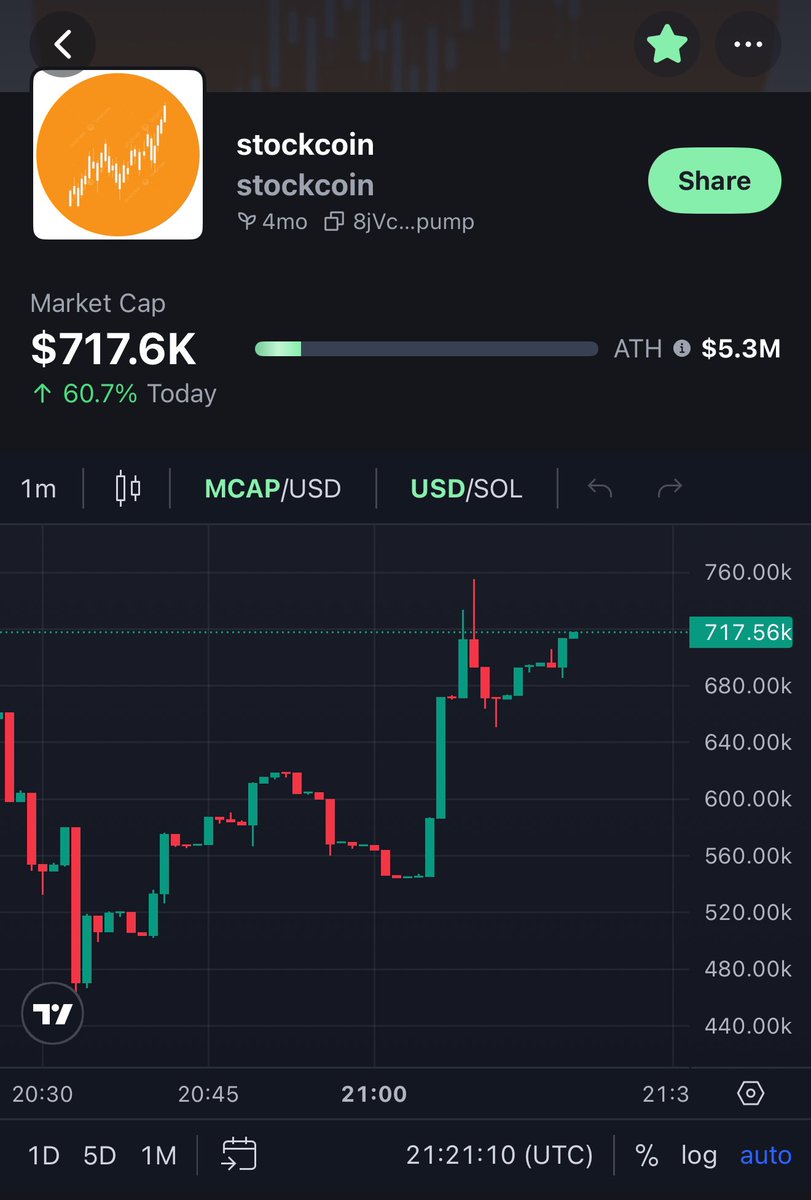Screen dimensions: 811x1200
Task: Expand the 1m timeframe interval selector
Action: coord(39,489)
